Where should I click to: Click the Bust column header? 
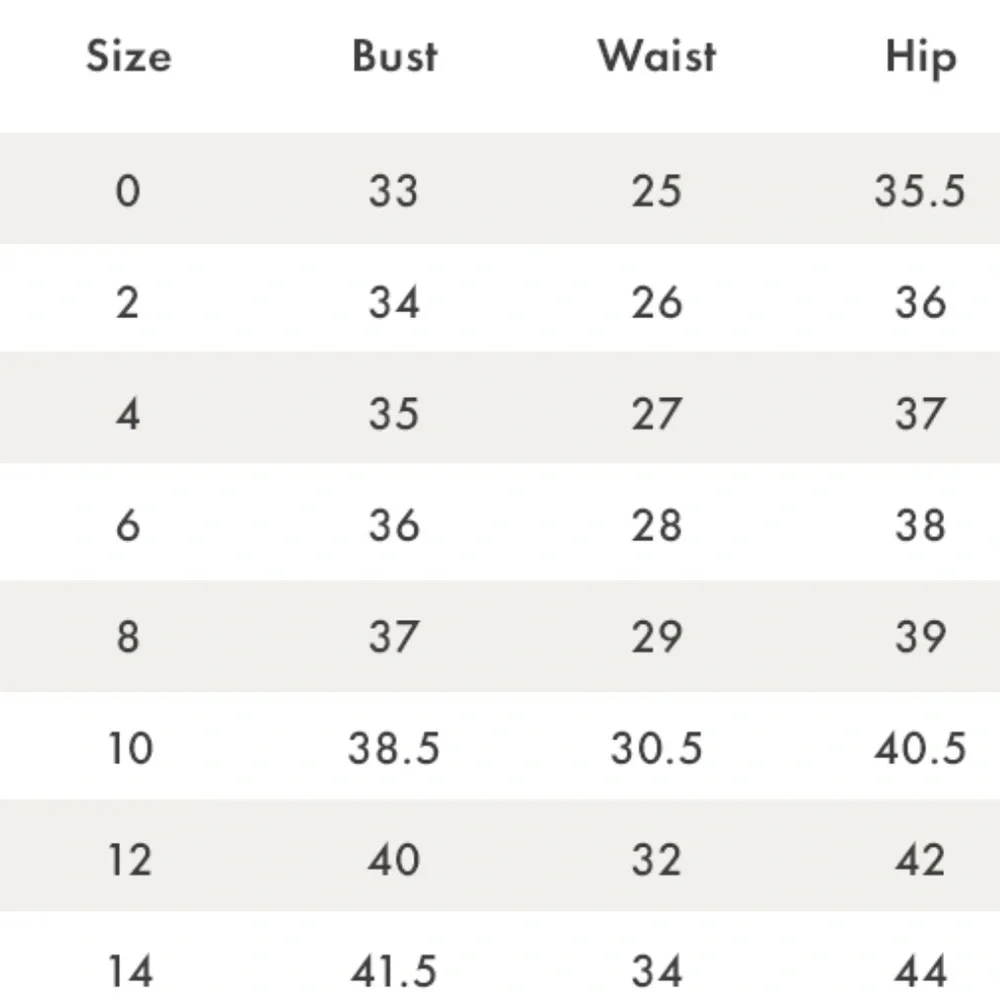[395, 56]
